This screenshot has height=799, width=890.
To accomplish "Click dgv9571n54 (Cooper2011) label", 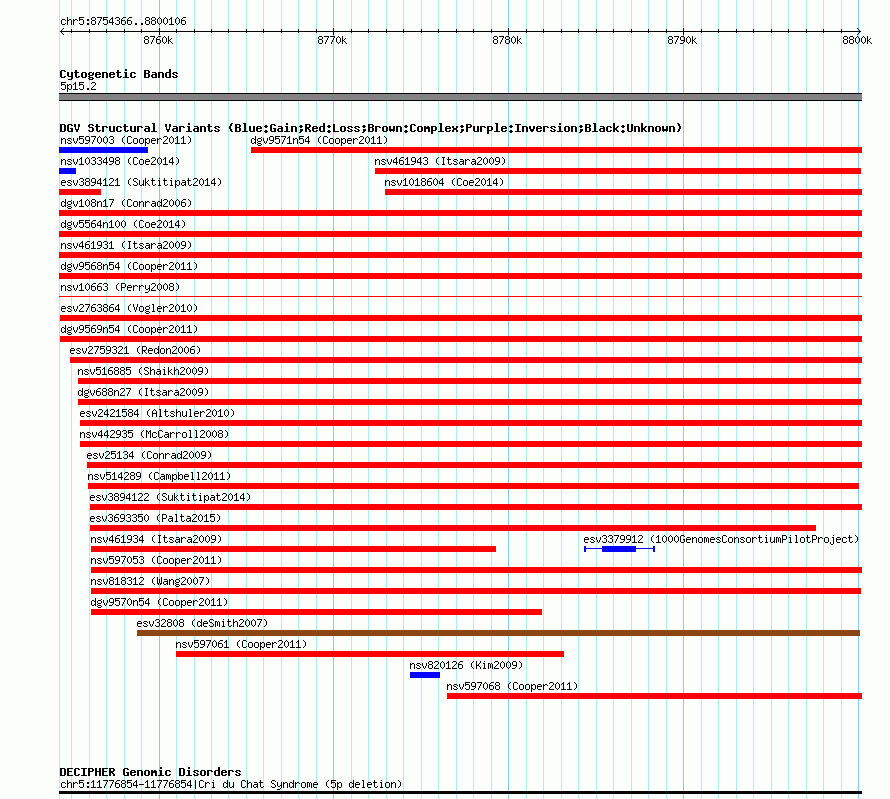I will tap(319, 140).
